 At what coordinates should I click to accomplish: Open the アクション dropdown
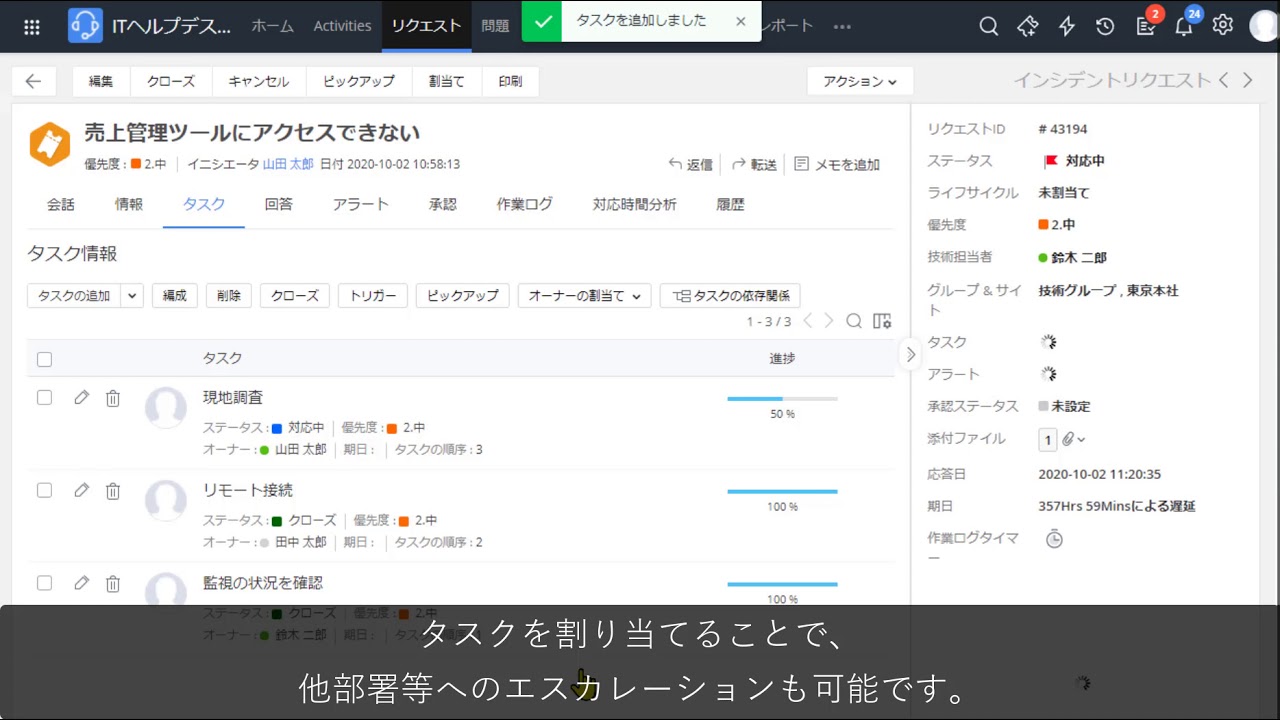point(860,81)
